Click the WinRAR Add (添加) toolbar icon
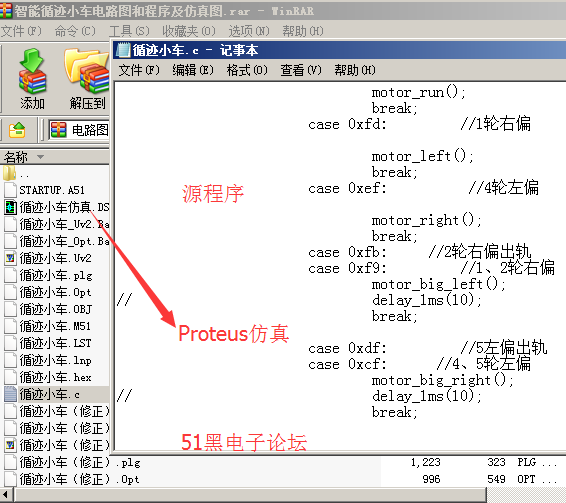 click(x=32, y=71)
